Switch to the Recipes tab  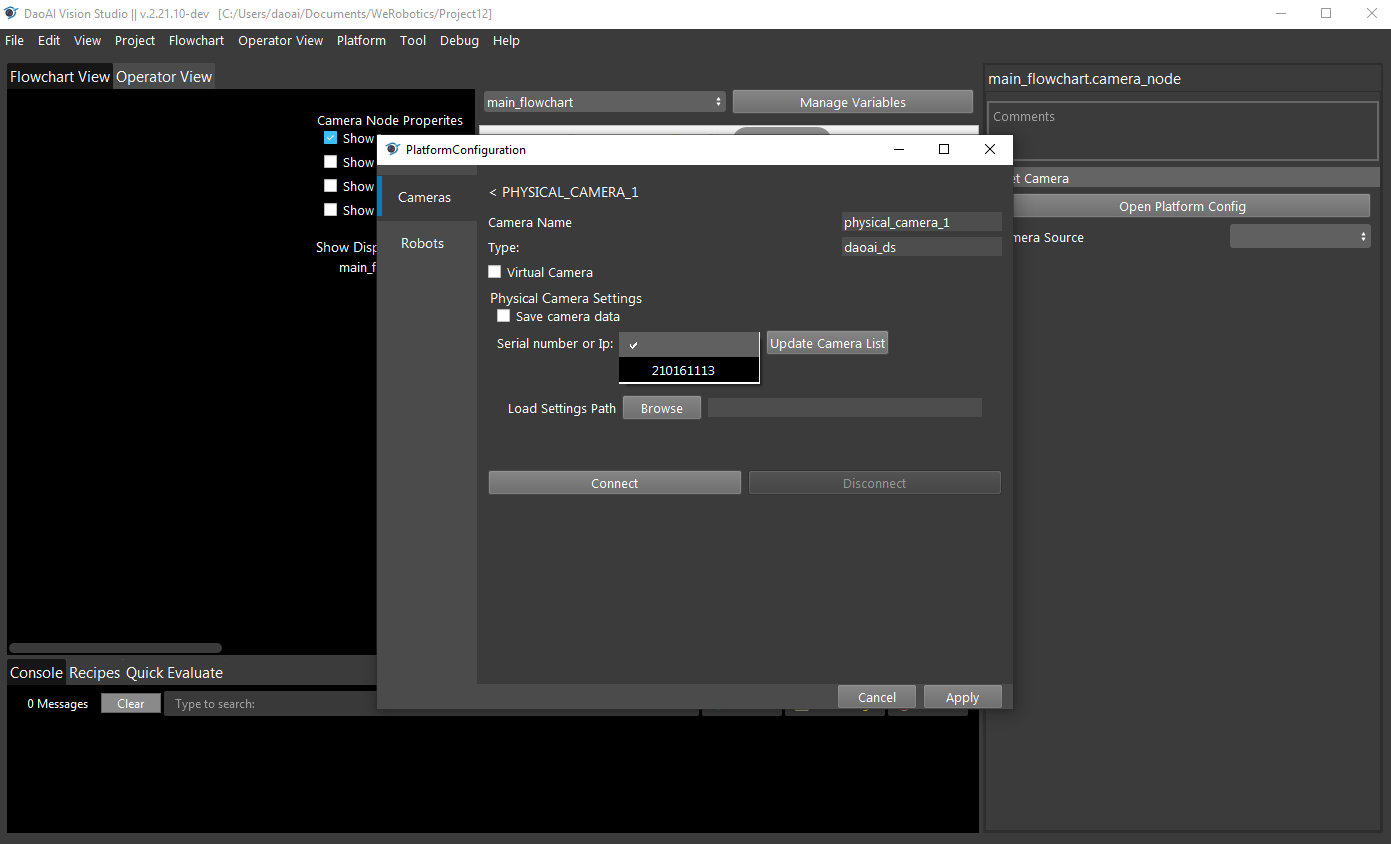tap(95, 672)
